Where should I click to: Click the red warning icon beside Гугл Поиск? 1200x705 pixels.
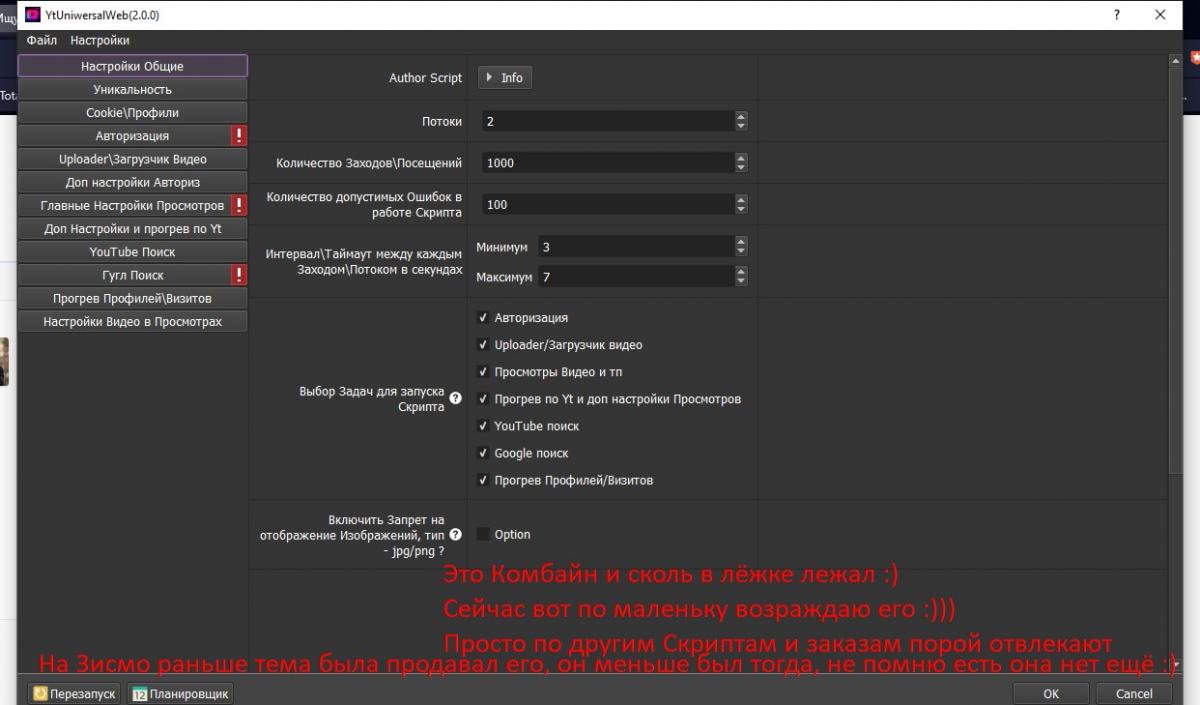pyautogui.click(x=239, y=275)
